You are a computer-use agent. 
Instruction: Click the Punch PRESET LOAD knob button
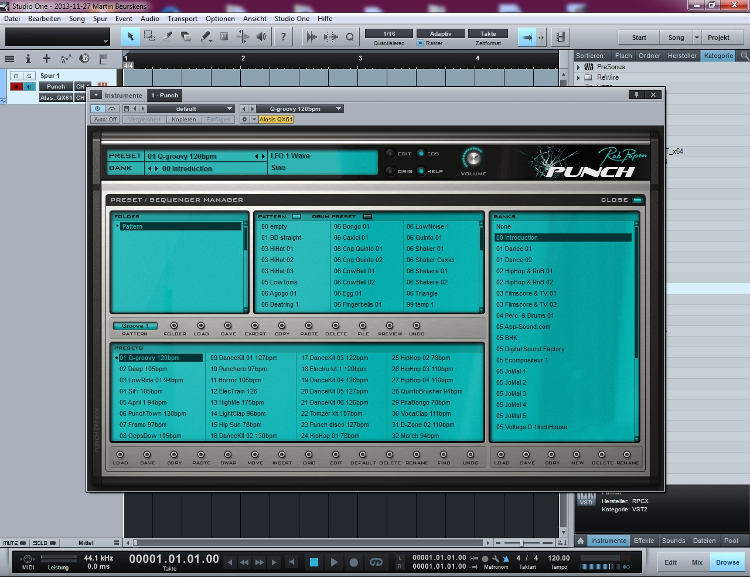click(120, 455)
